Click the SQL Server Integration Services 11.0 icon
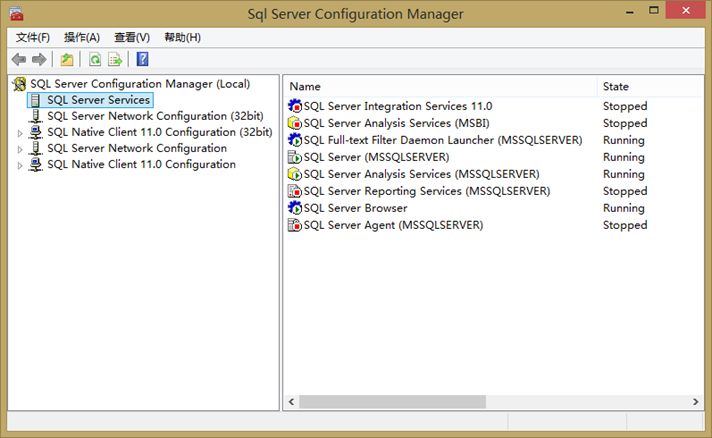Image resolution: width=712 pixels, height=438 pixels. [295, 106]
